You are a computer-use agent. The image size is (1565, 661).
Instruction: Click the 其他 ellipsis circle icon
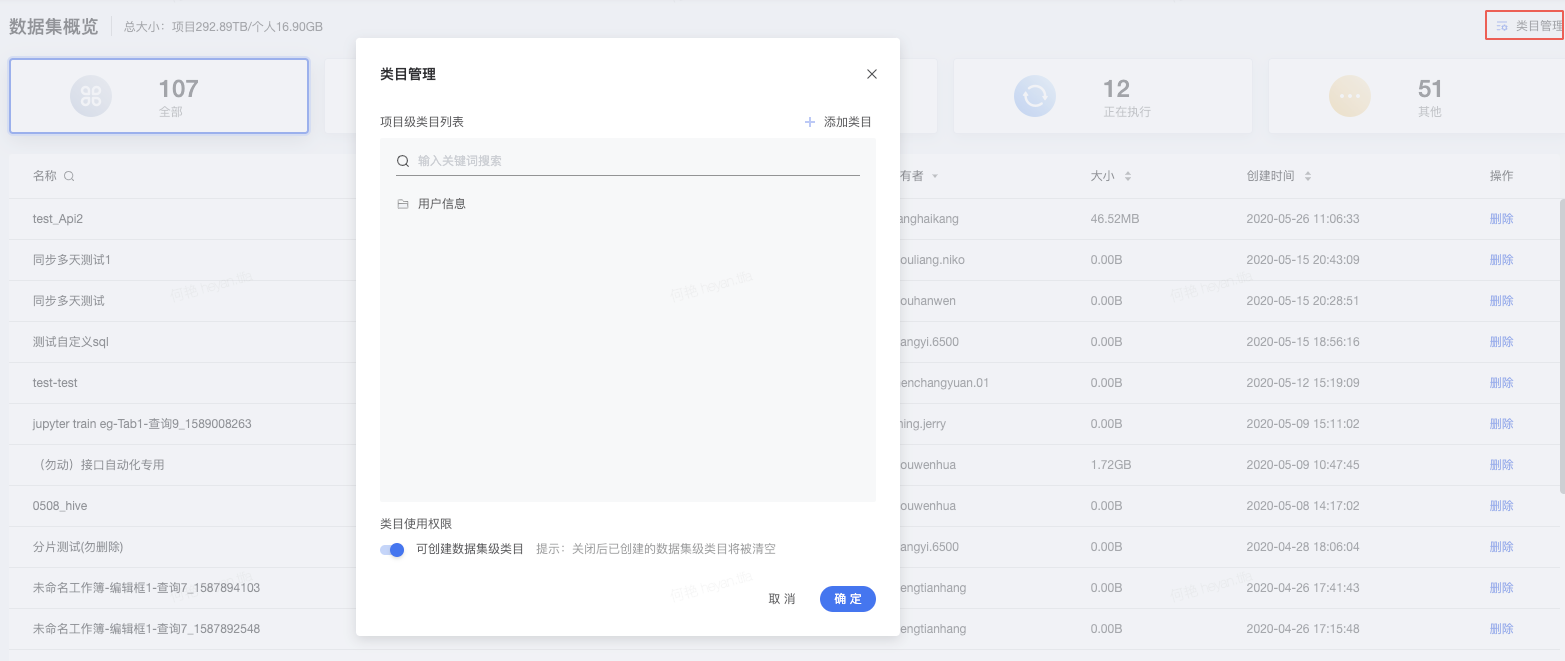tap(1349, 96)
